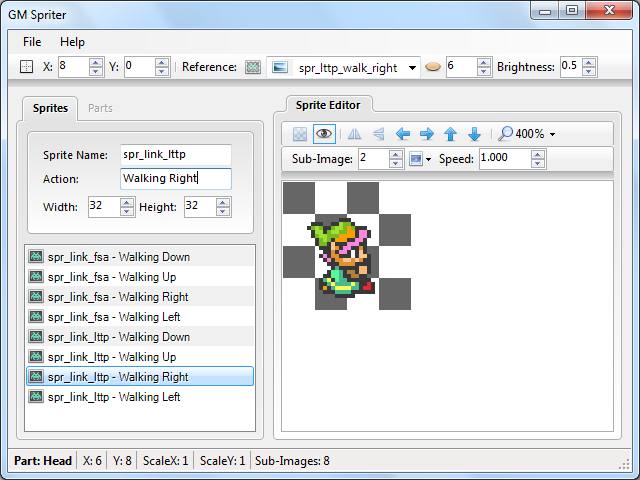The width and height of the screenshot is (640, 480).
Task: Switch to the Parts tab
Action: 100,109
